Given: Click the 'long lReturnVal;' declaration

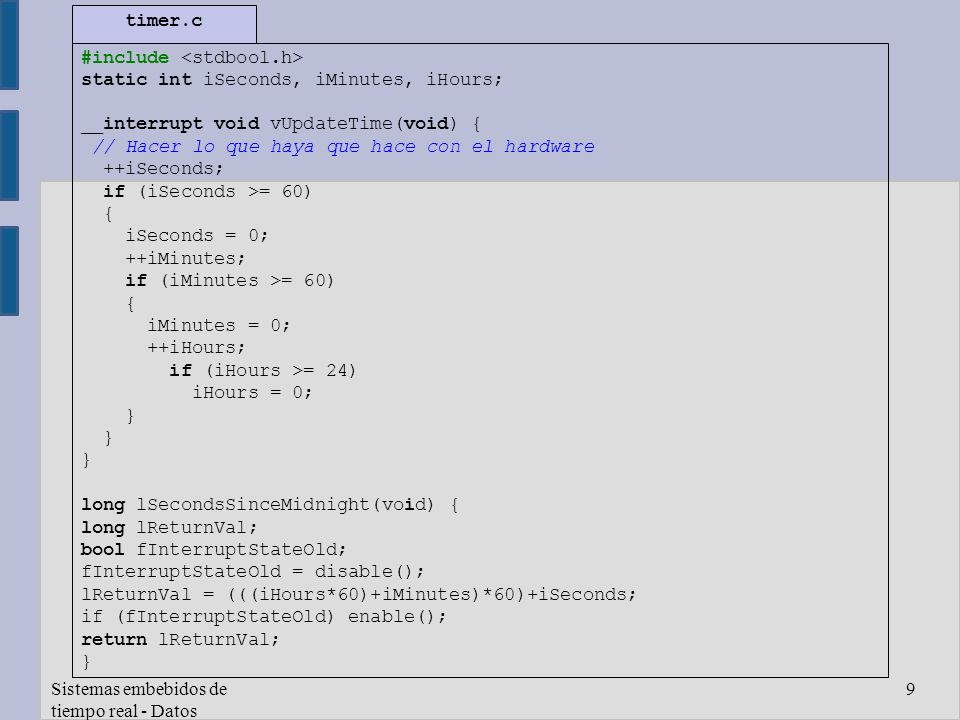Looking at the screenshot, I should 169,528.
